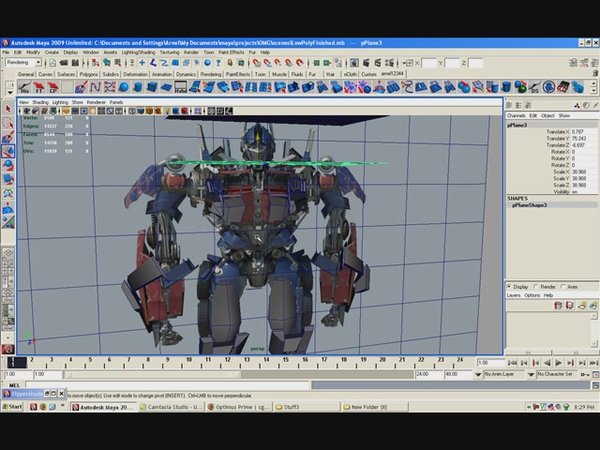The image size is (600, 450).
Task: Select the Anim radio button in Layer Editor
Action: point(565,287)
